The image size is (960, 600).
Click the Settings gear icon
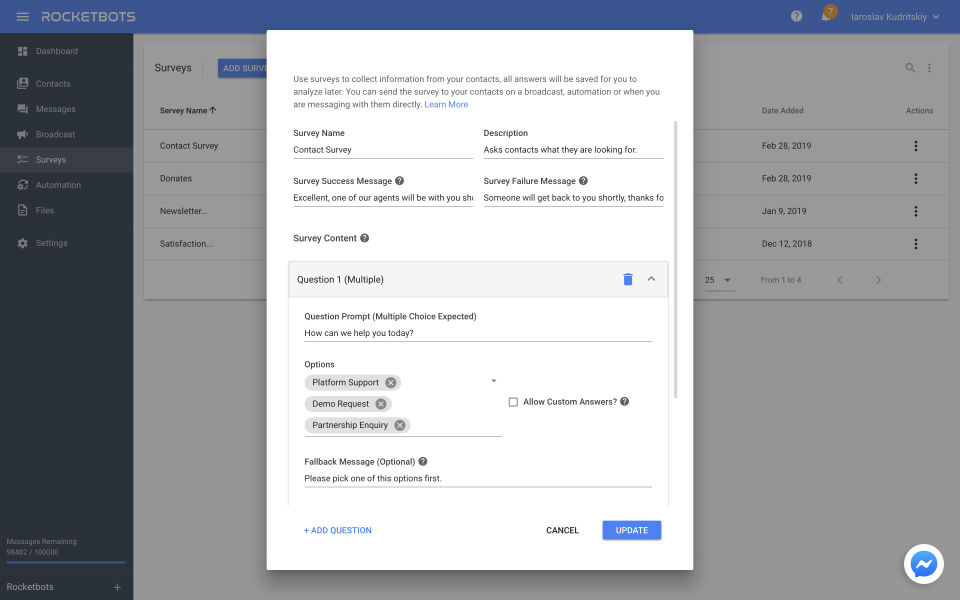[x=23, y=243]
